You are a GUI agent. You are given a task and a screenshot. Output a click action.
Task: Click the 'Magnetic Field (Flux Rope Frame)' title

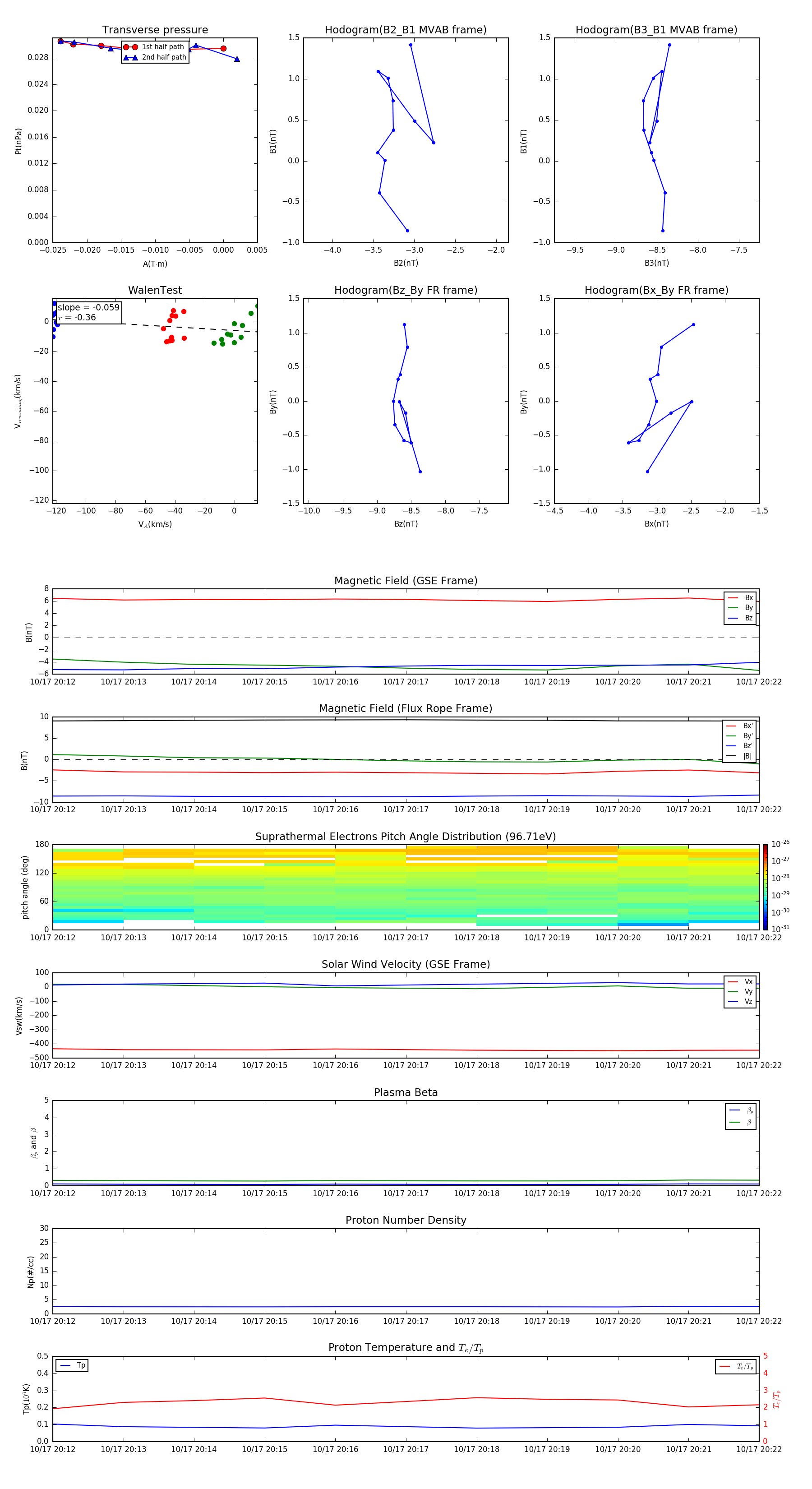point(406,709)
